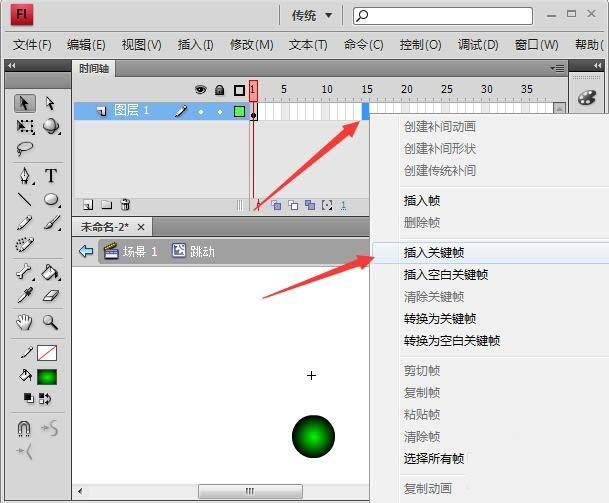Choose the Hand tool
Image resolution: width=609 pixels, height=503 pixels.
(24, 322)
